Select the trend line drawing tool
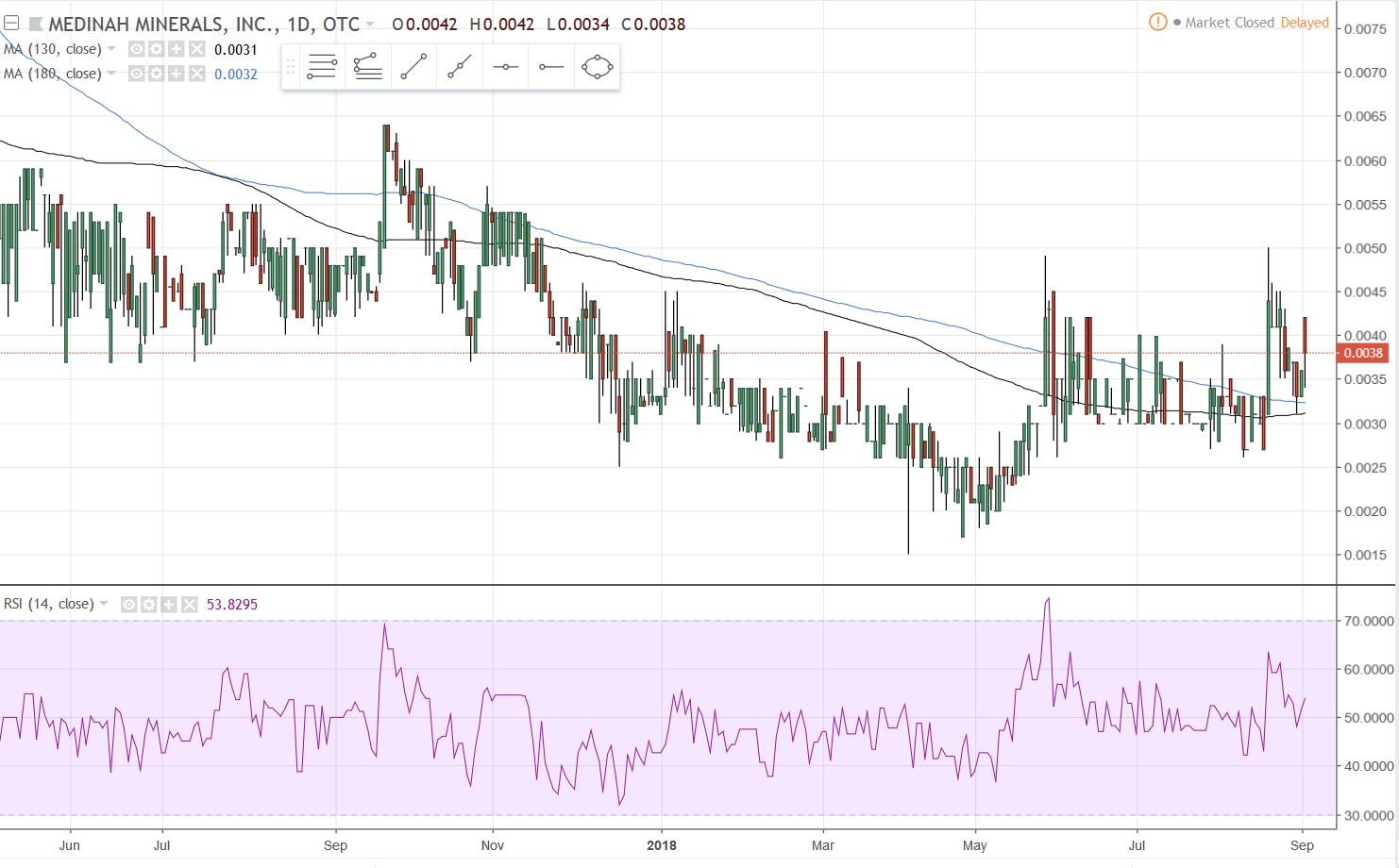The image size is (1399, 868). tap(413, 67)
